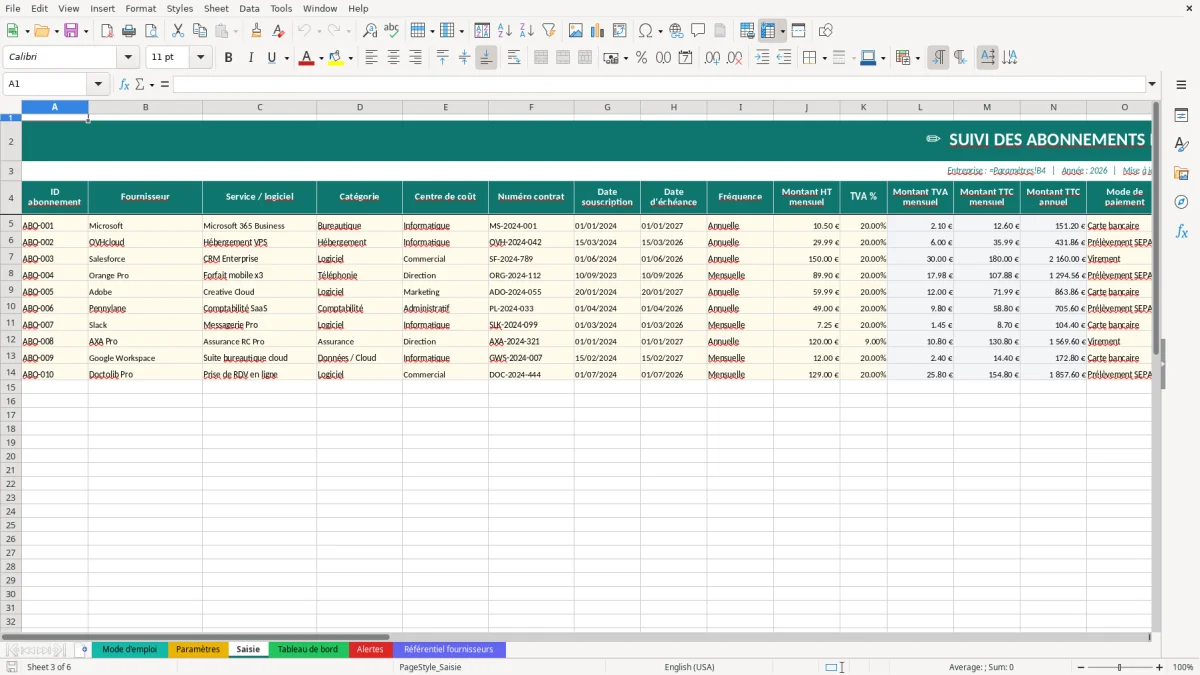This screenshot has height=675, width=1200.
Task: Expand the Name Box dropdown
Action: pos(98,84)
